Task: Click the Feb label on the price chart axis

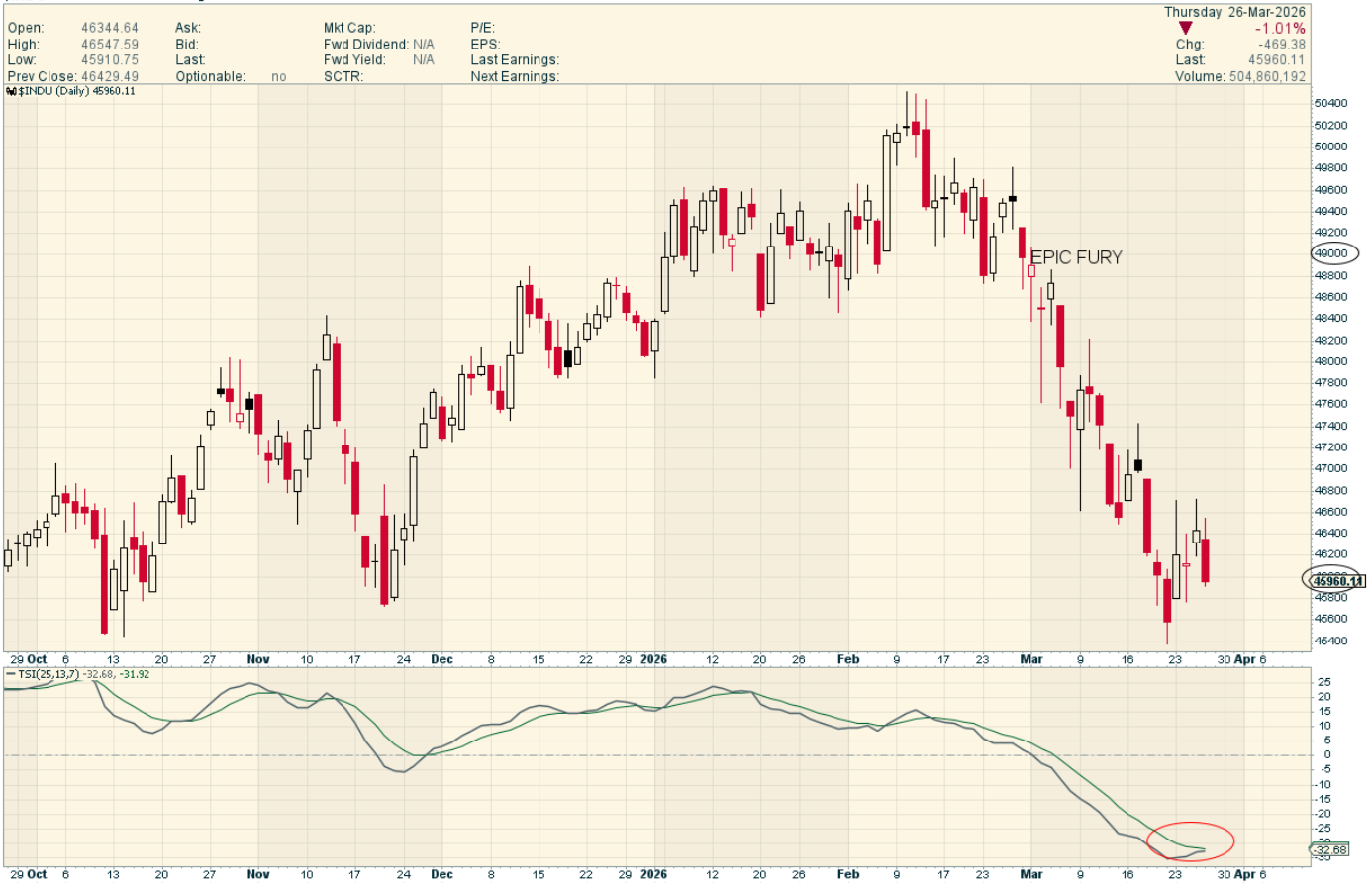Action: 848,659
